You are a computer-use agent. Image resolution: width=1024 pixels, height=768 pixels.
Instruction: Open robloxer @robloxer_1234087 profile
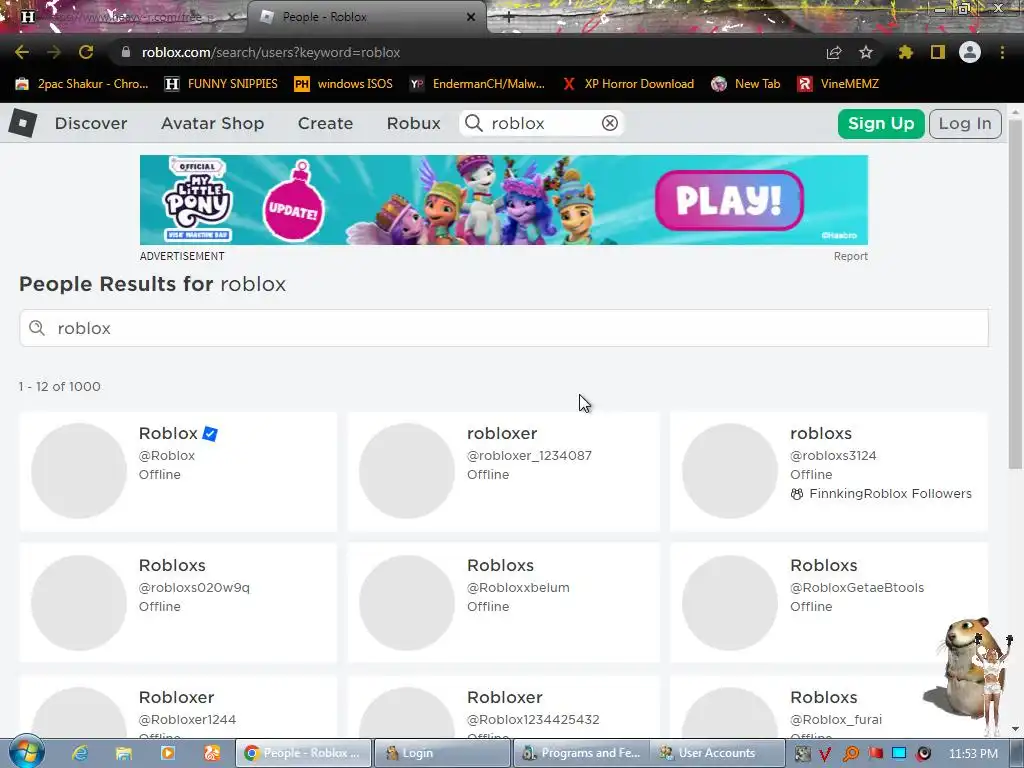tap(504, 472)
